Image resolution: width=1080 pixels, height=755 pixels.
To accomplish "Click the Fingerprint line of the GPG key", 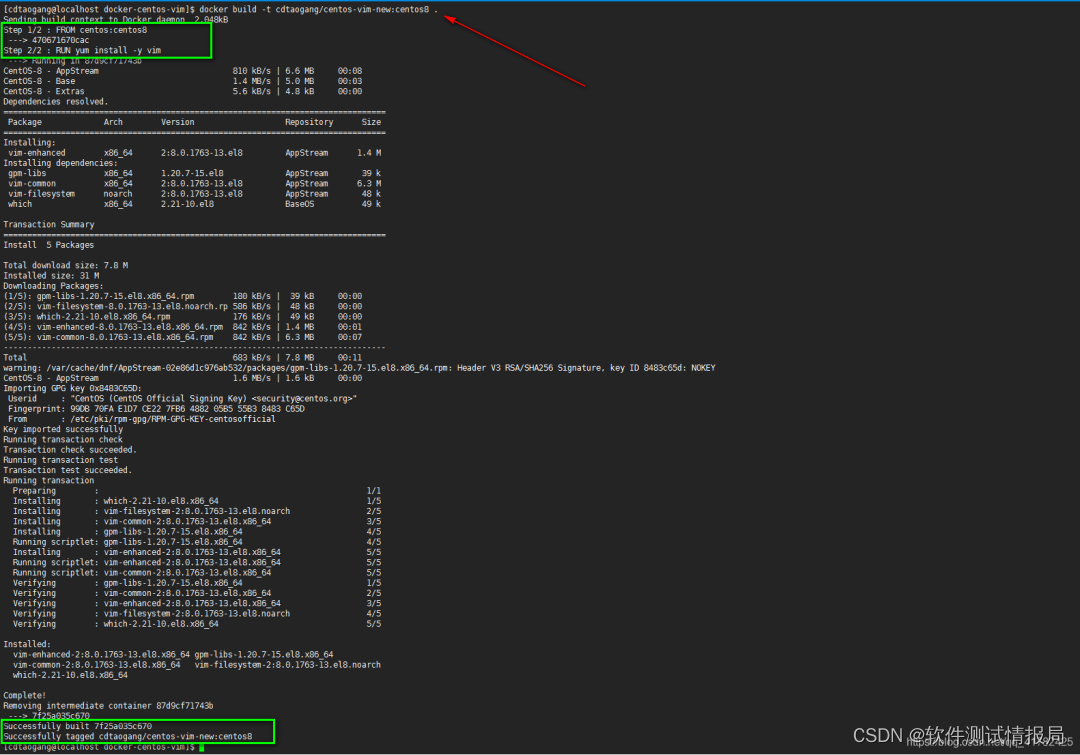I will point(156,409).
